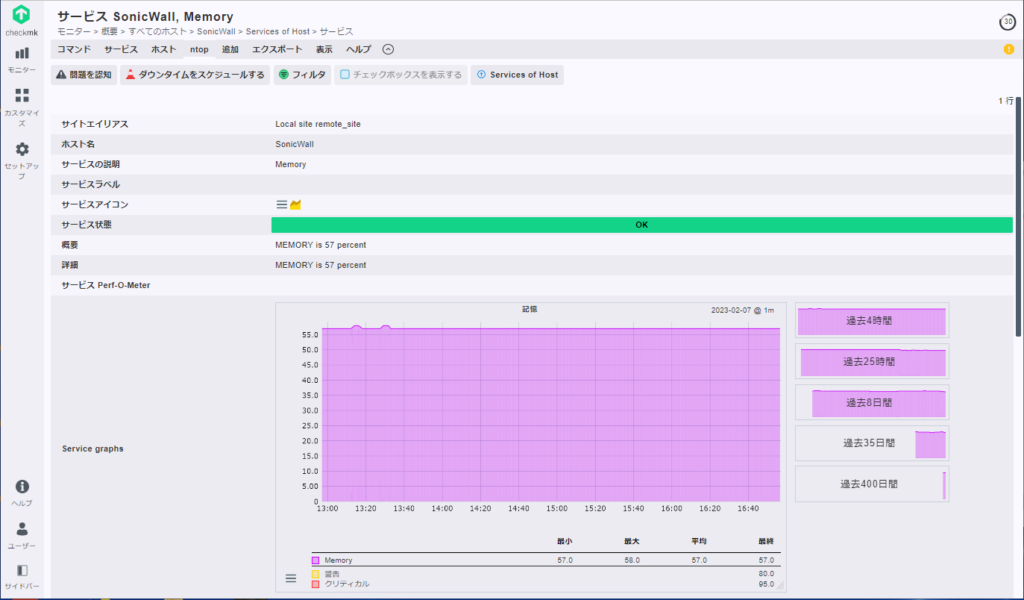The image size is (1024, 600).
Task: Click the graph date 2023-02-07 @ 1m label
Action: 743,311
